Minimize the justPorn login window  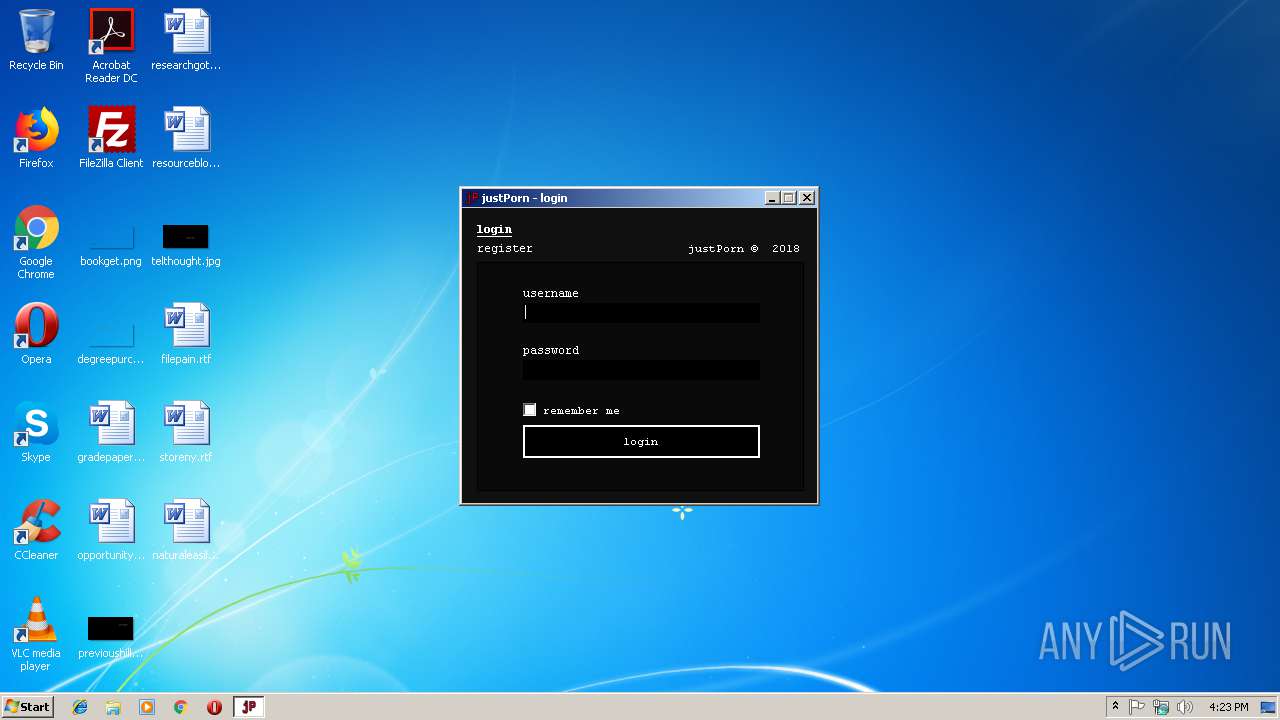(x=772, y=198)
